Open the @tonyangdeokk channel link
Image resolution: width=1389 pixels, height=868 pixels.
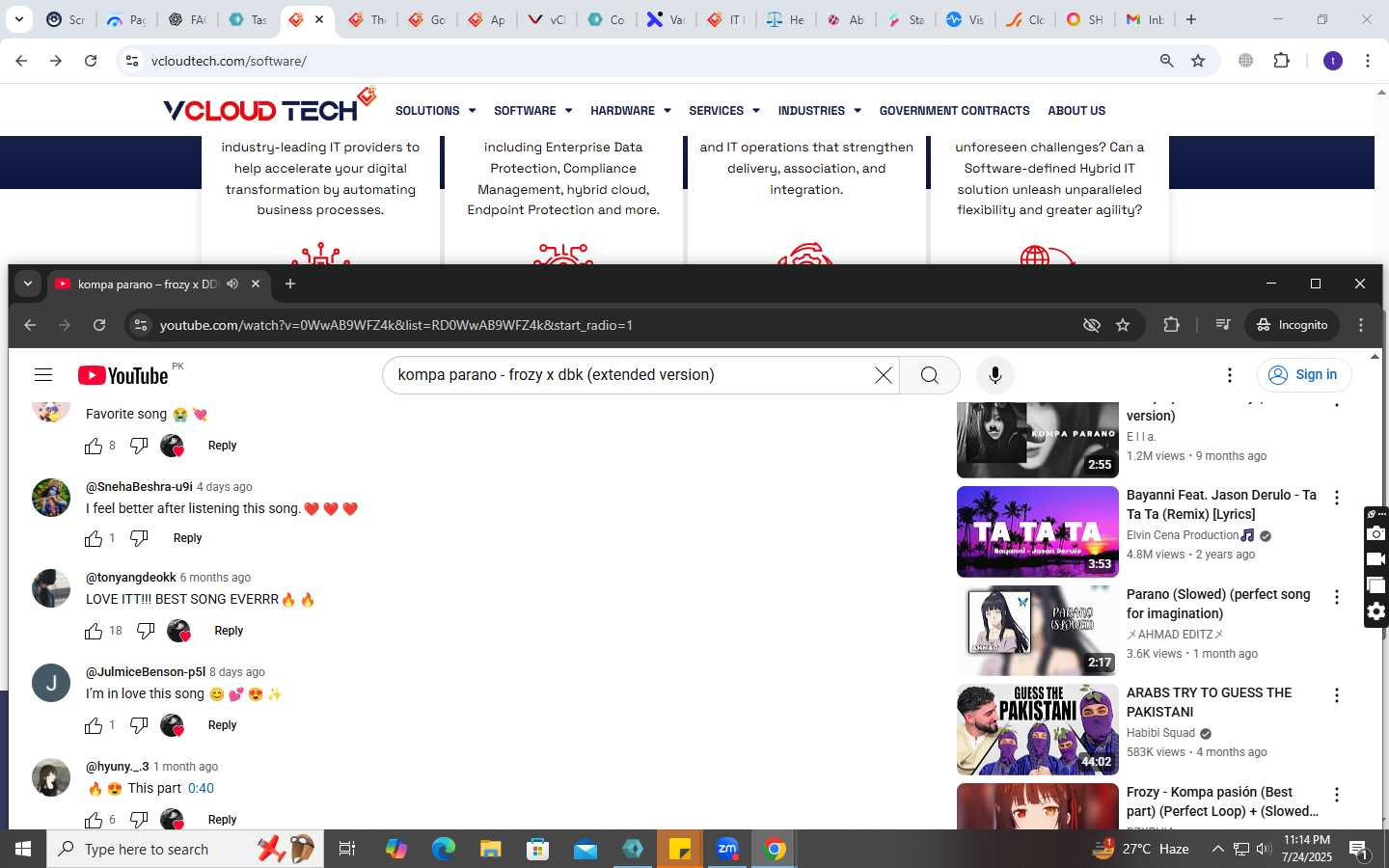point(131,578)
